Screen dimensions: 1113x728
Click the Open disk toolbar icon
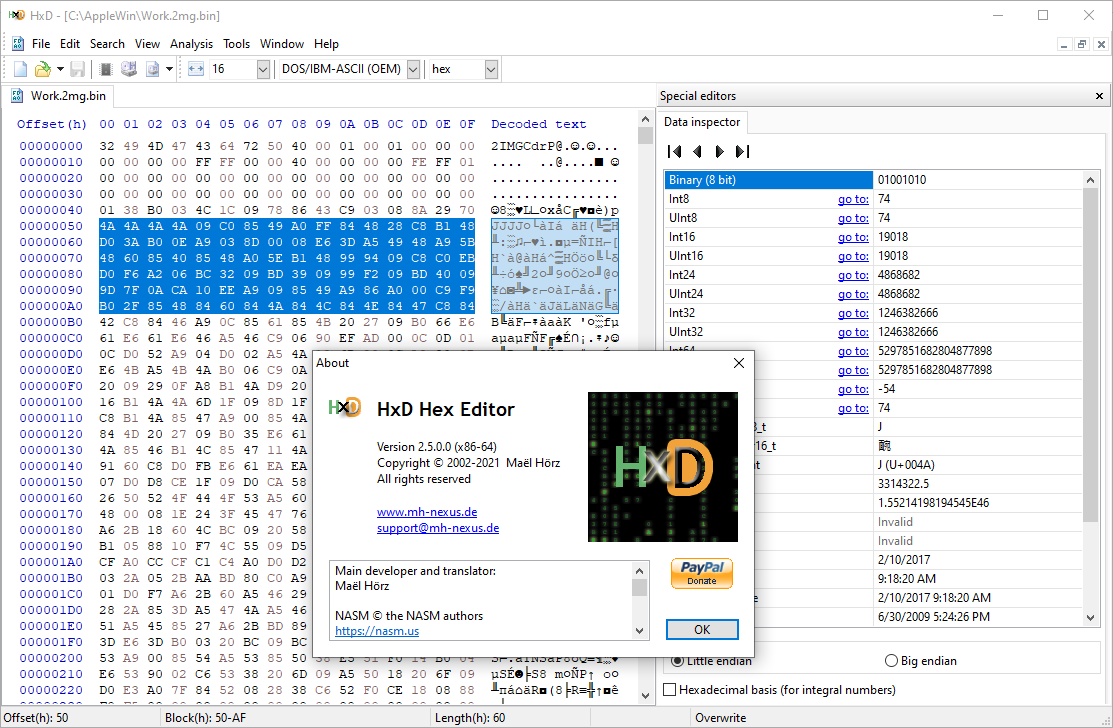[128, 69]
